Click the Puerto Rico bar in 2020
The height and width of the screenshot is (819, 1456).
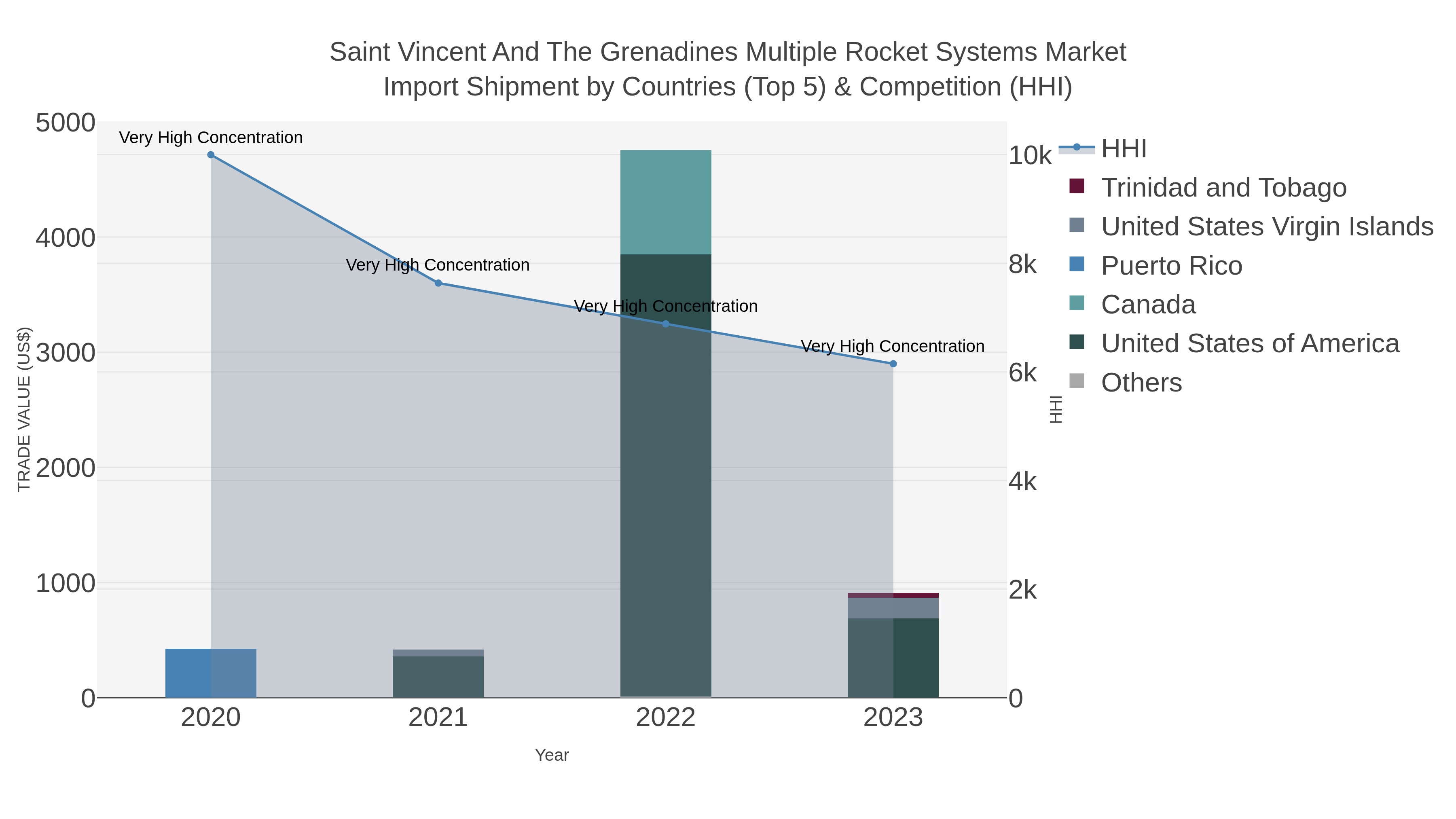(x=211, y=673)
